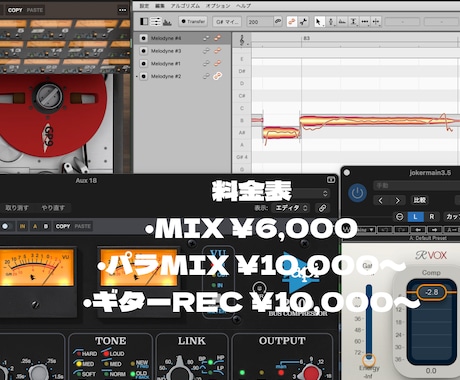The image size is (460, 380).
Task: Click the tempo field showing 200
Action: click(260, 22)
